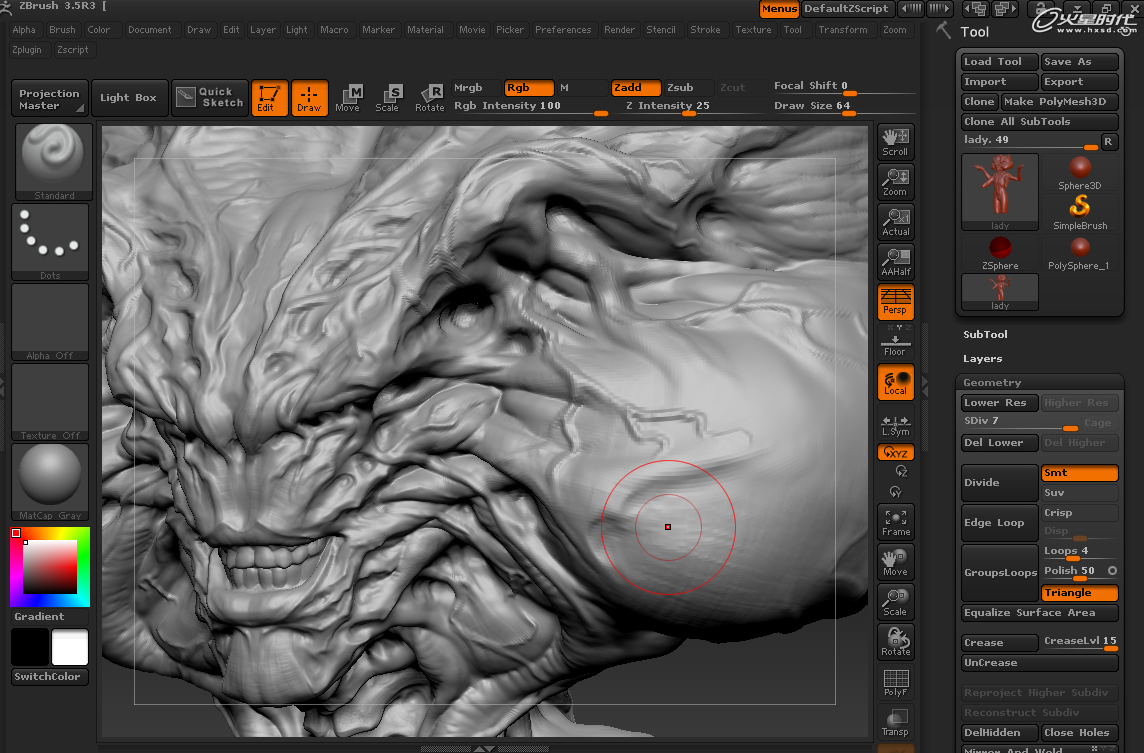The image size is (1144, 753).
Task: Click the SwitchColor button
Action: coord(50,676)
